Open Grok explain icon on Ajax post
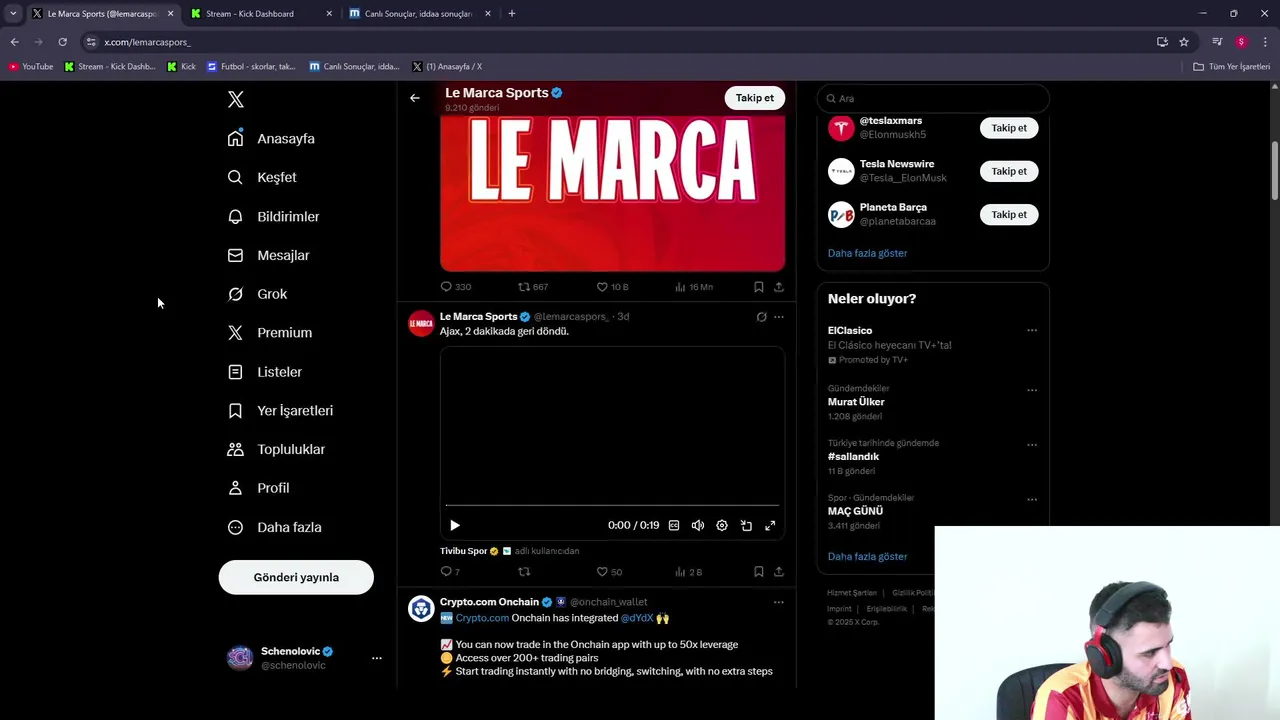This screenshot has height=720, width=1280. click(762, 317)
